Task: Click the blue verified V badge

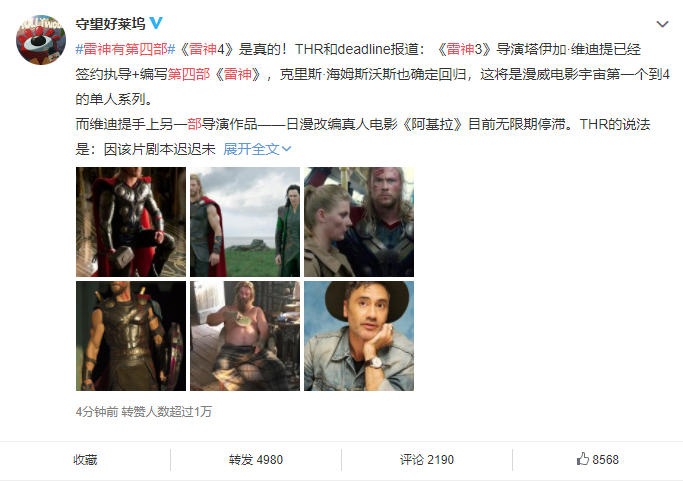Action: [x=156, y=23]
